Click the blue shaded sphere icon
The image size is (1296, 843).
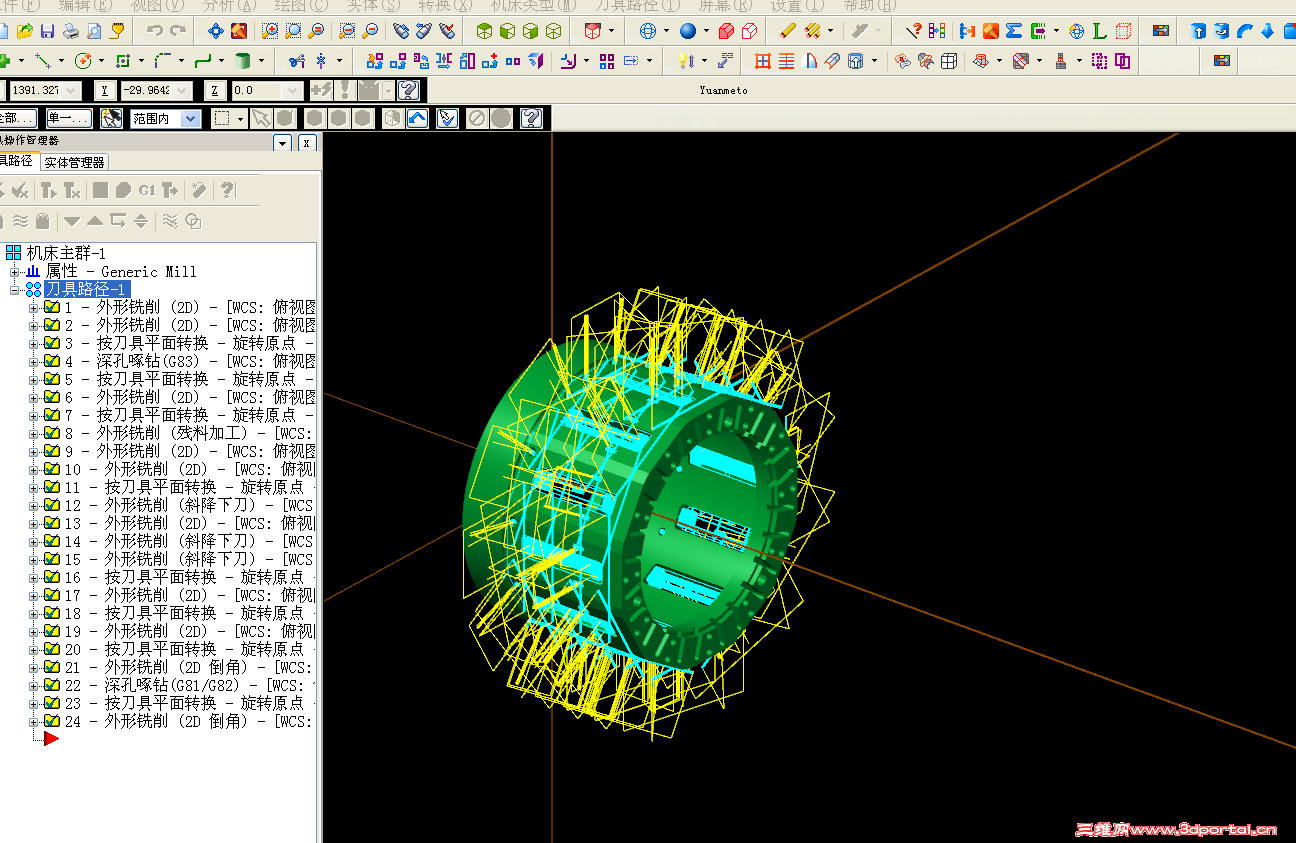coord(688,31)
